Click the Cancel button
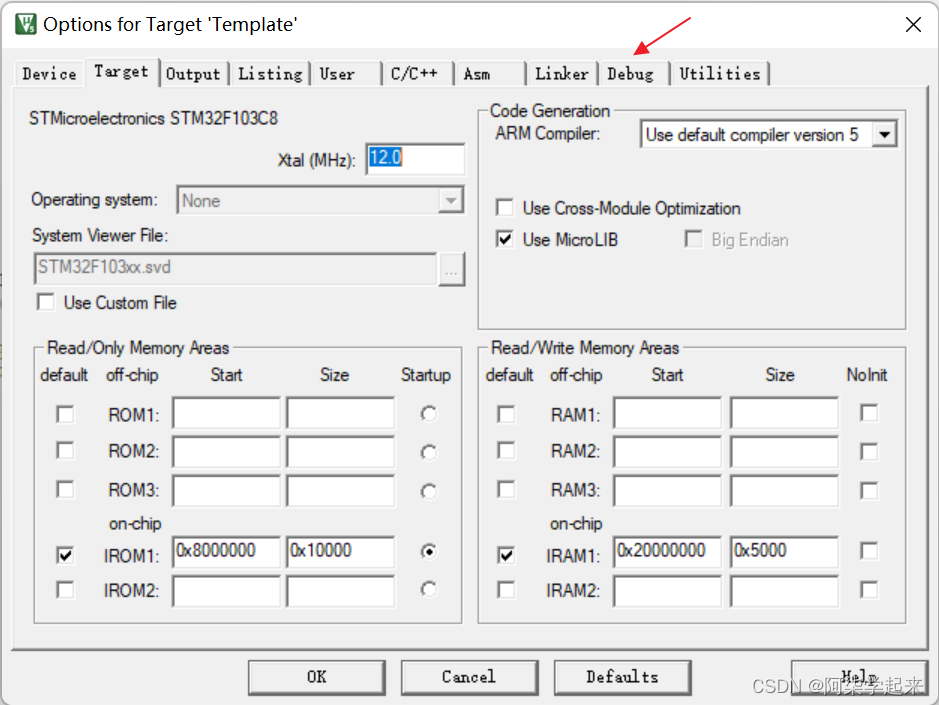Viewport: 939px width, 705px height. coord(470,677)
